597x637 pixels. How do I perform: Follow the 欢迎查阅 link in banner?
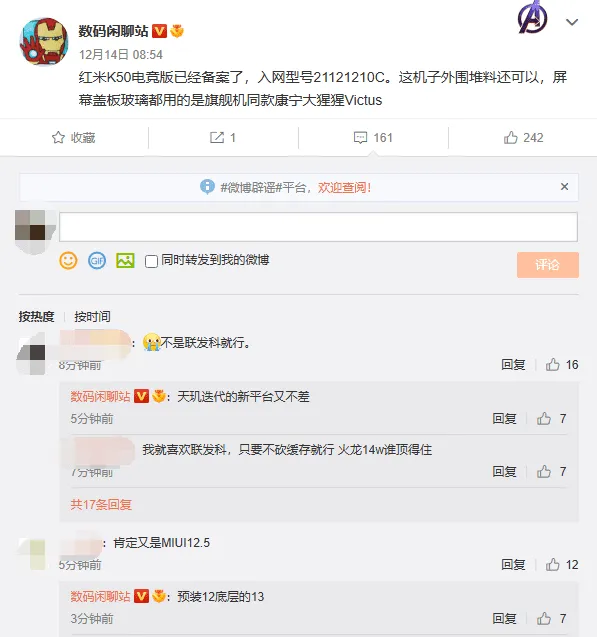click(x=344, y=187)
